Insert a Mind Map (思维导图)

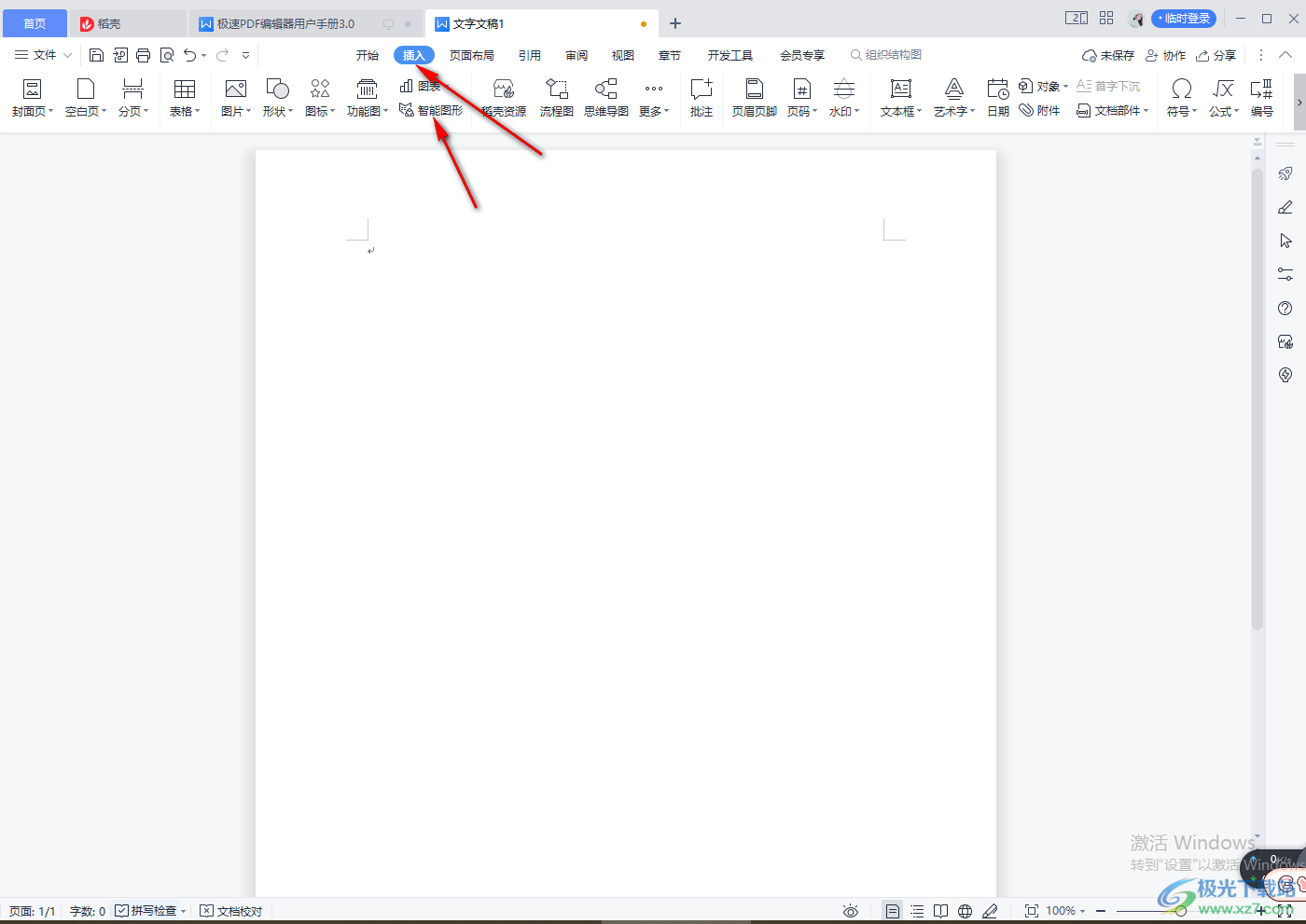[606, 98]
